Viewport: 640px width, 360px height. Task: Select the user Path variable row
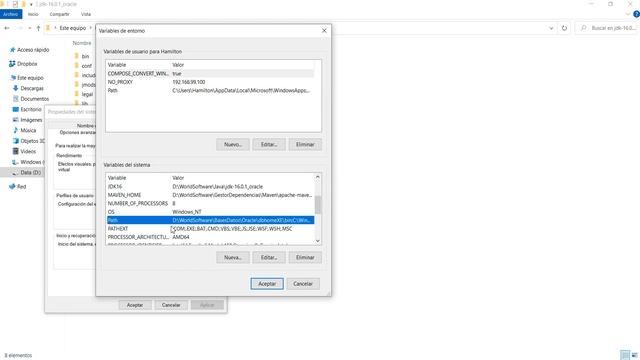pyautogui.click(x=210, y=91)
